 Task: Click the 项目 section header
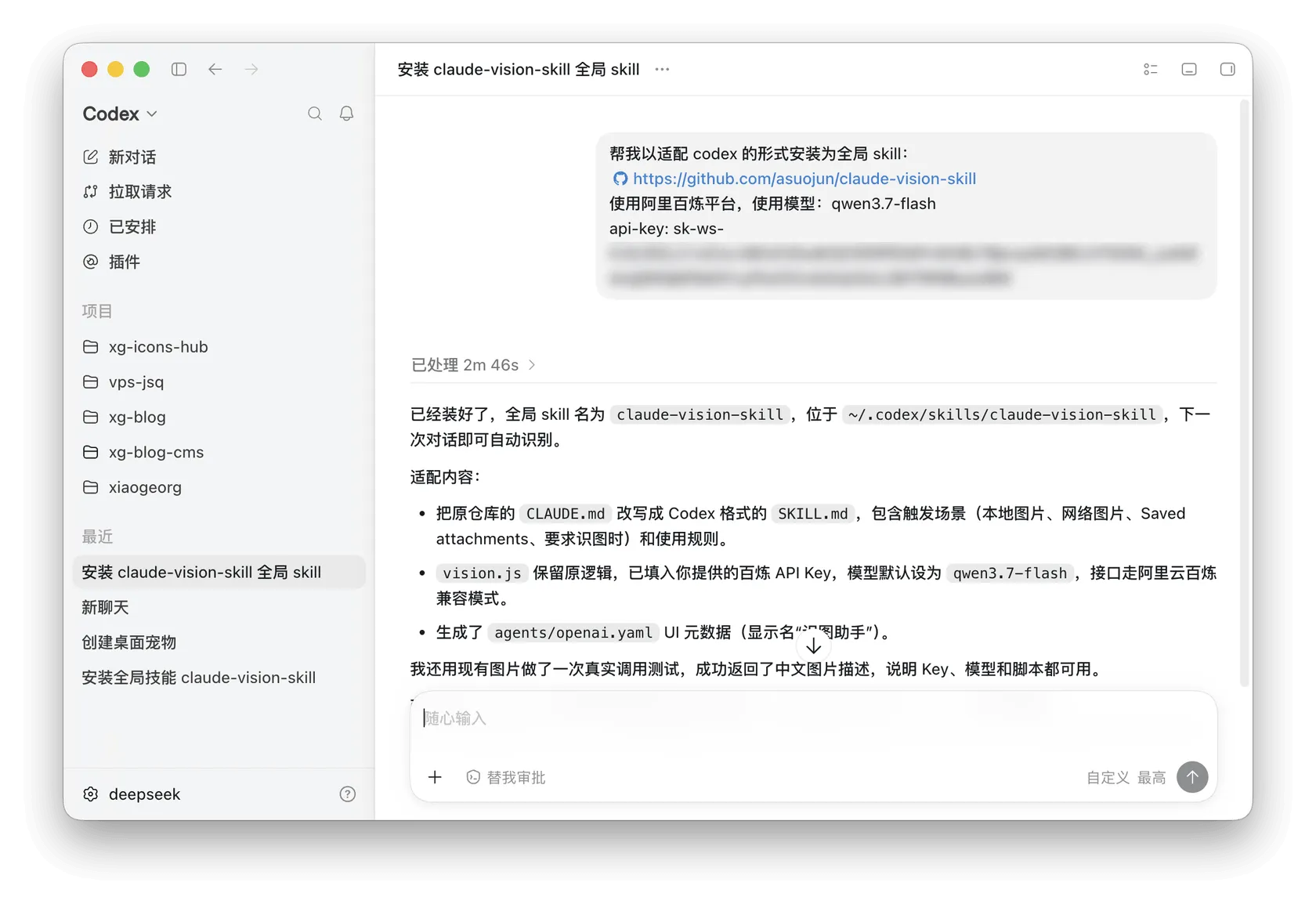click(97, 311)
